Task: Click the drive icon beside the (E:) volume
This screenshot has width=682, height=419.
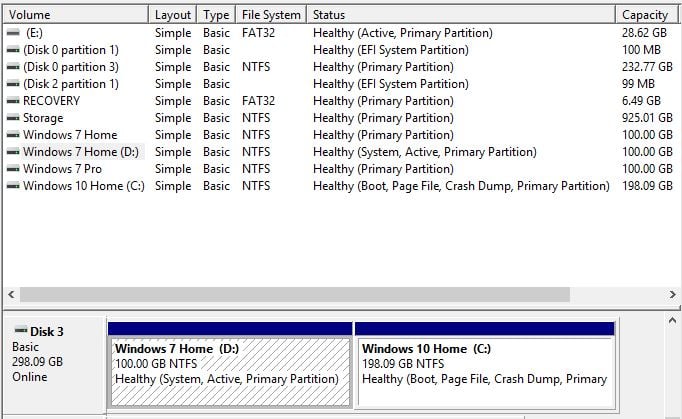Action: pos(13,33)
